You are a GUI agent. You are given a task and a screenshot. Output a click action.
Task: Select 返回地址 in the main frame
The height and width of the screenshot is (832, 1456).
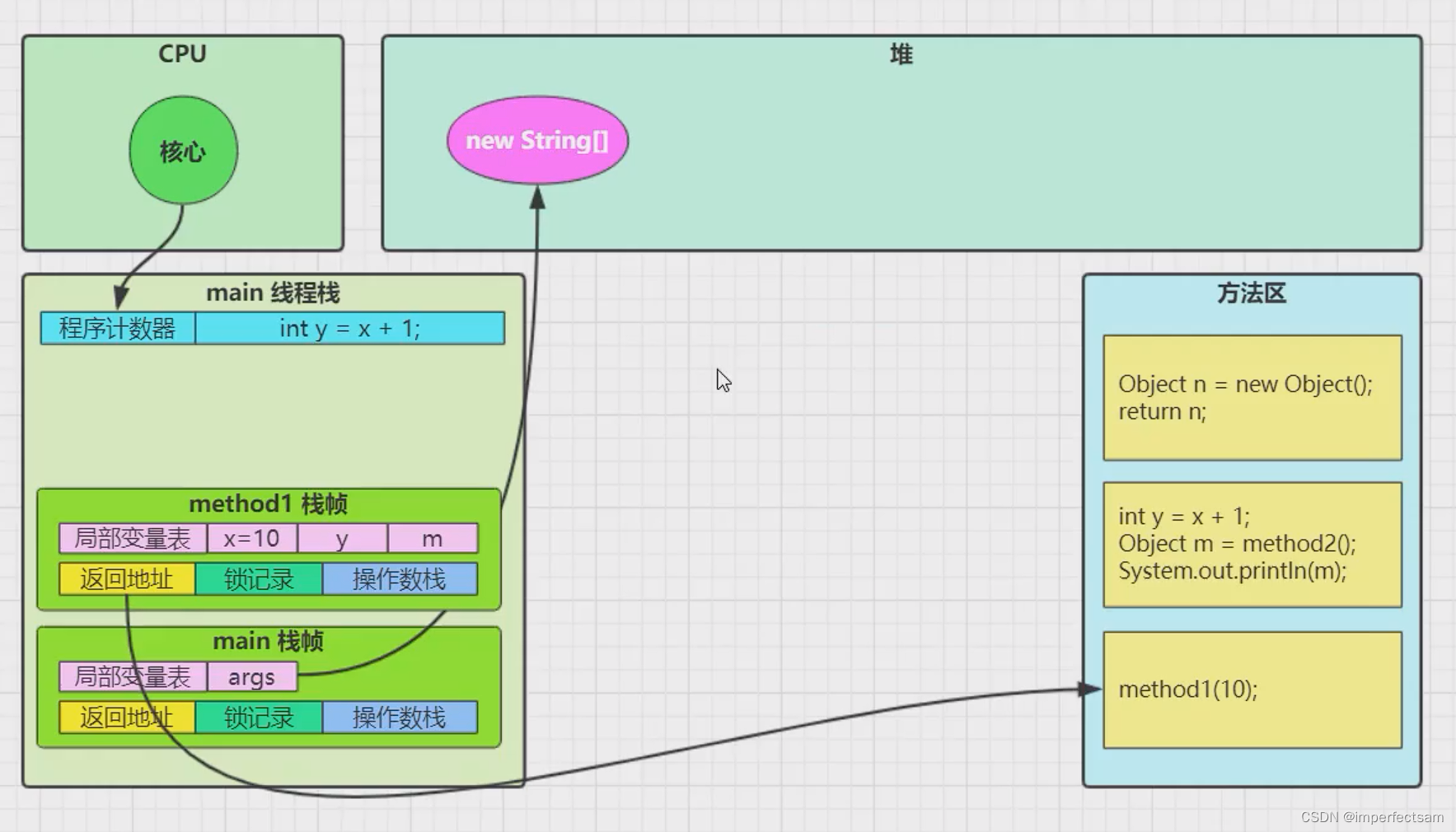pos(127,717)
